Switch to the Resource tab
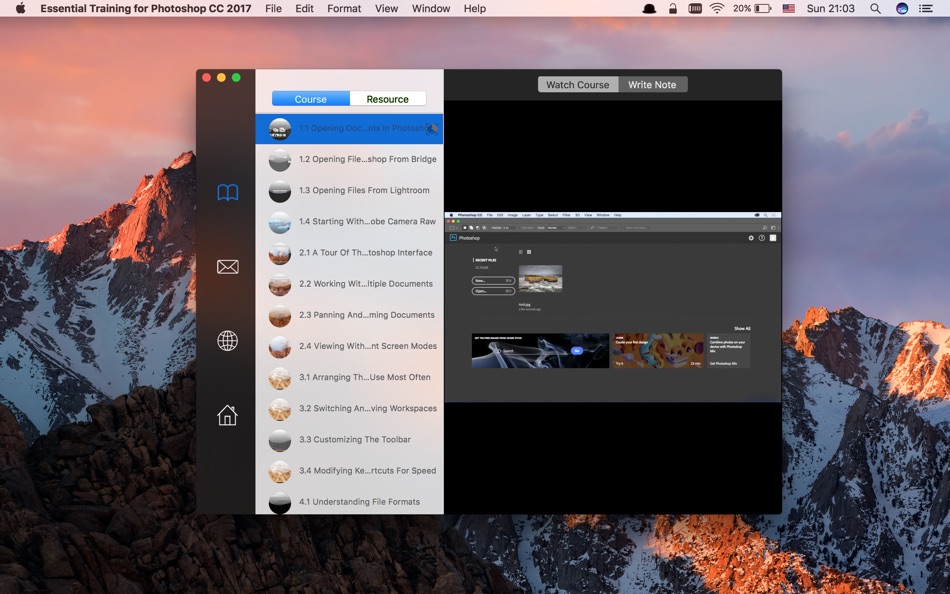The image size is (950, 594). pyautogui.click(x=388, y=99)
